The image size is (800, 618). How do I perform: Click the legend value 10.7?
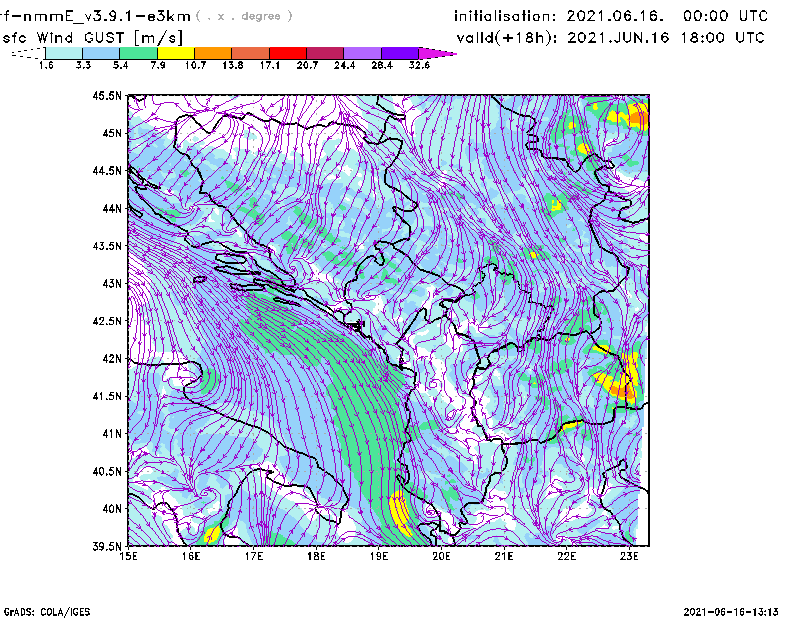pyautogui.click(x=195, y=65)
